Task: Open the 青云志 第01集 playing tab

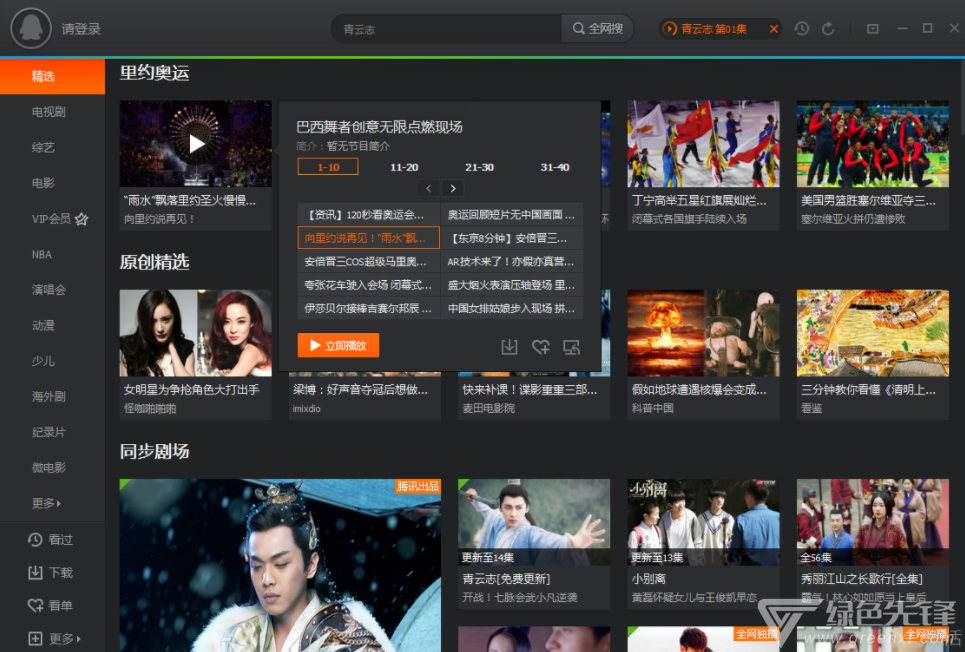Action: pos(713,29)
